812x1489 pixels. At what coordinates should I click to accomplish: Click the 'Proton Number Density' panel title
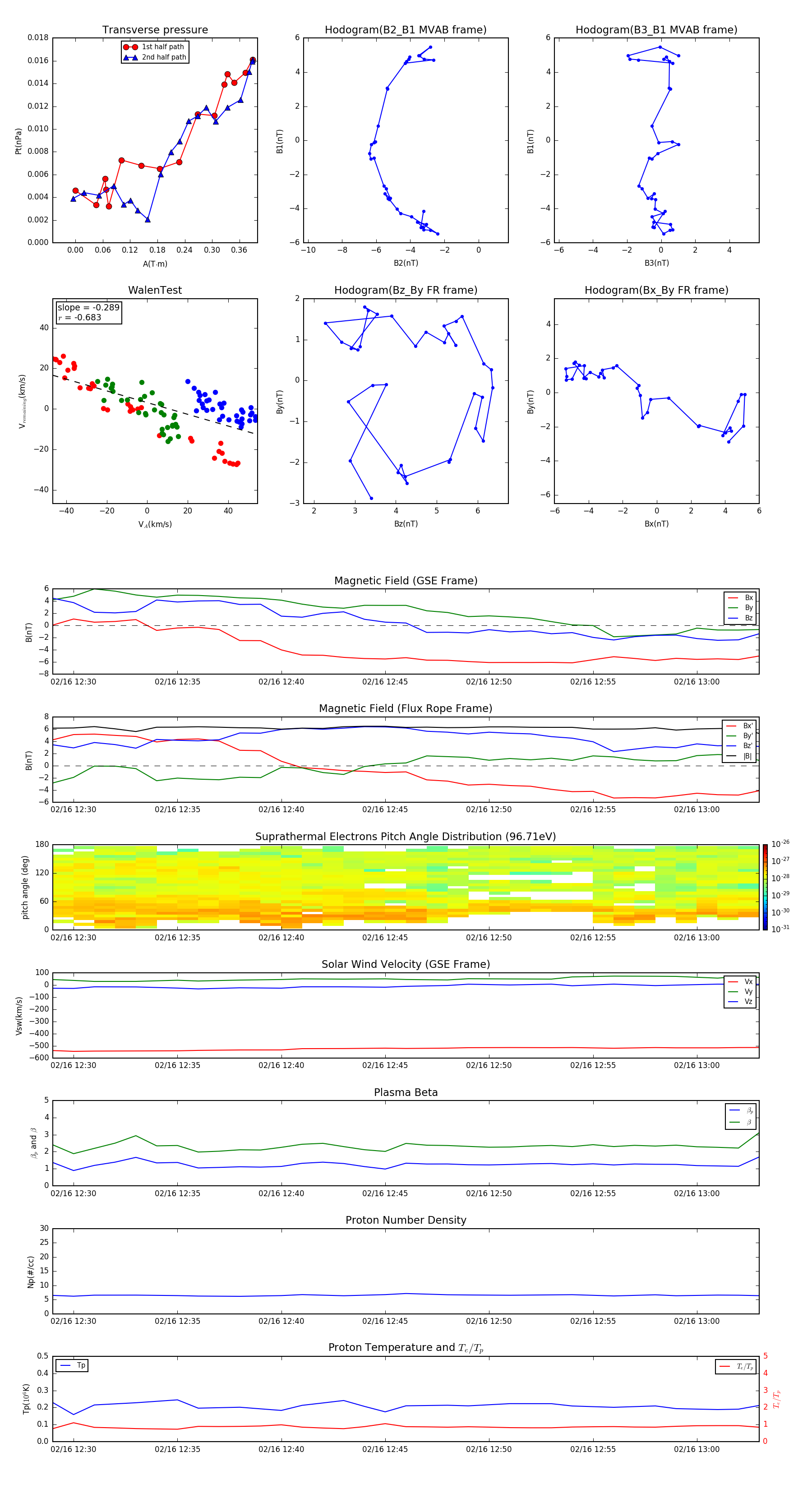tap(406, 1220)
